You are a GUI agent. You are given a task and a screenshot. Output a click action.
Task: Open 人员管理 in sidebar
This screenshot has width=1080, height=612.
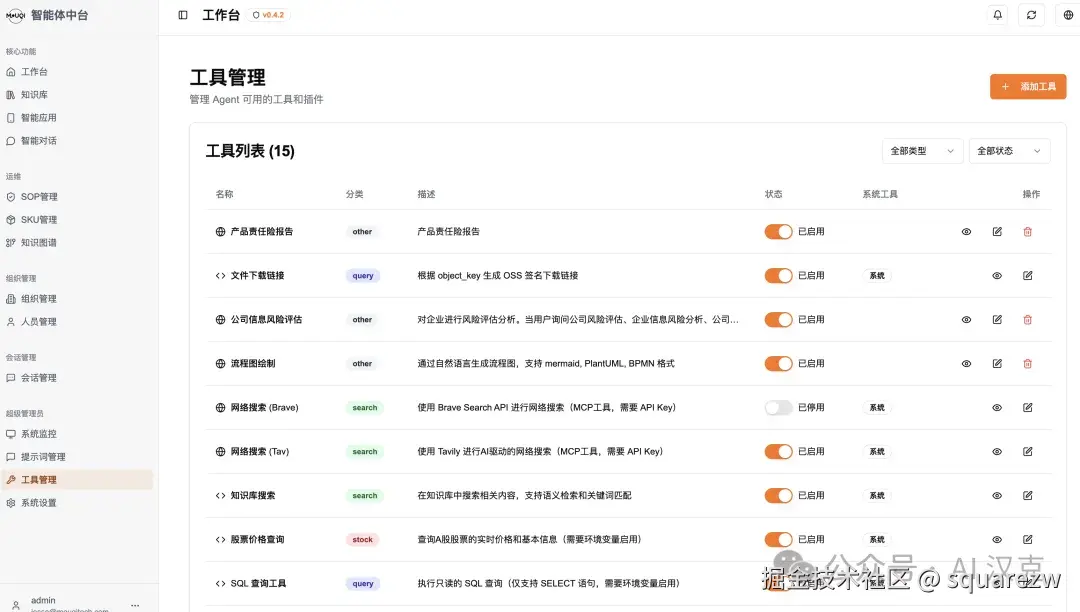click(x=76, y=321)
